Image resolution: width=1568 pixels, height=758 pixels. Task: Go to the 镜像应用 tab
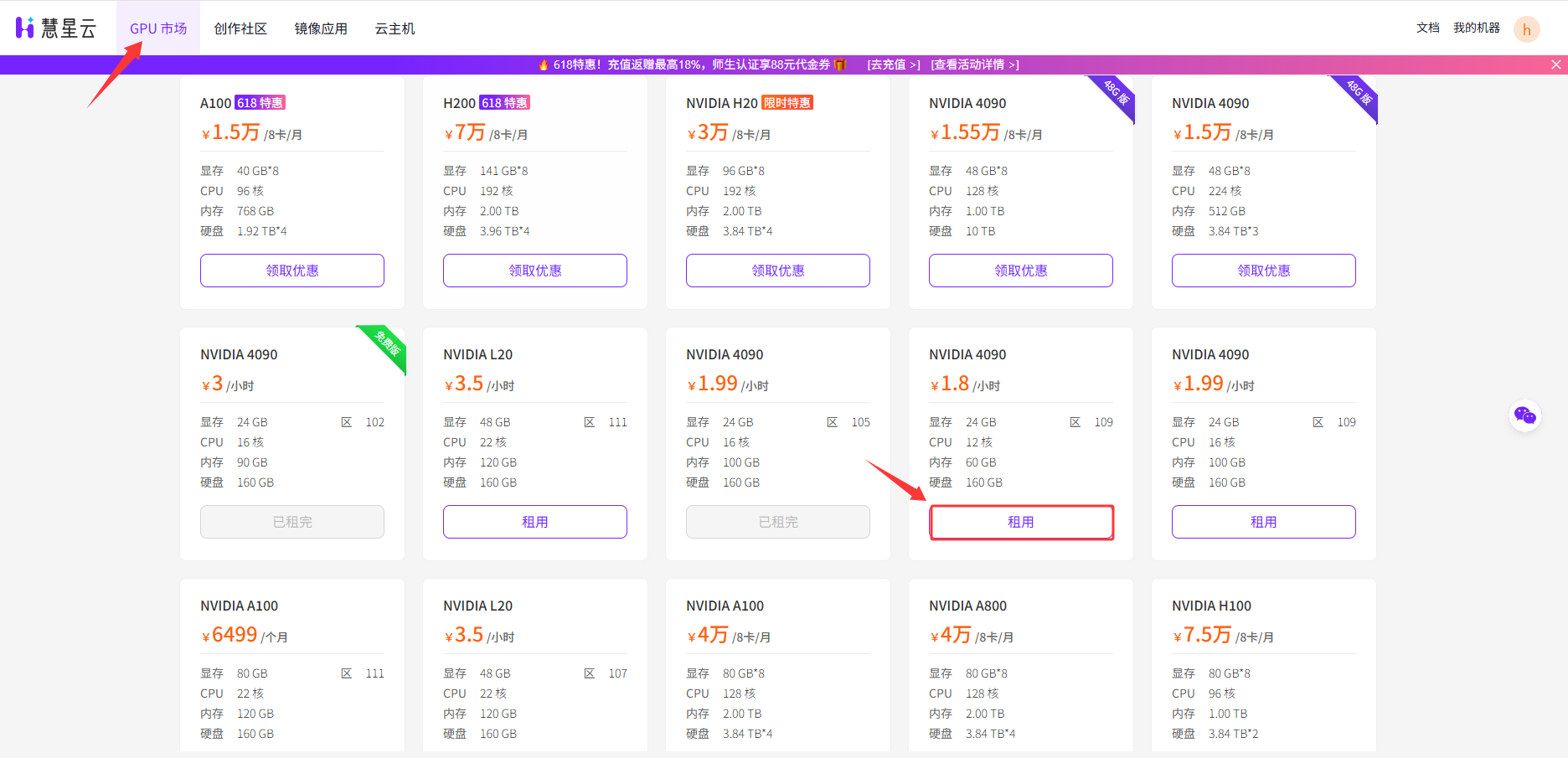321,28
